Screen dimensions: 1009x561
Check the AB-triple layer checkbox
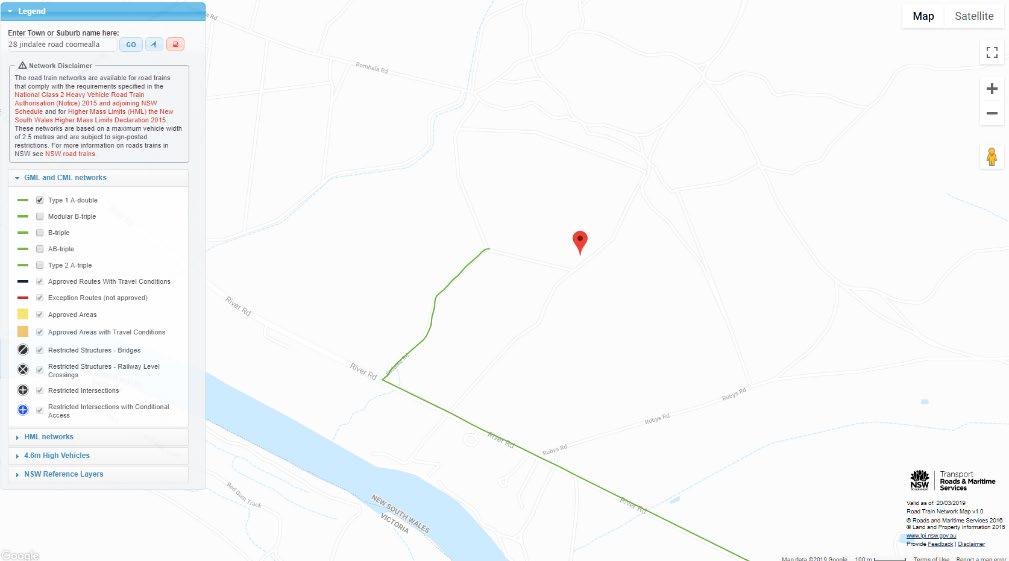pos(40,249)
